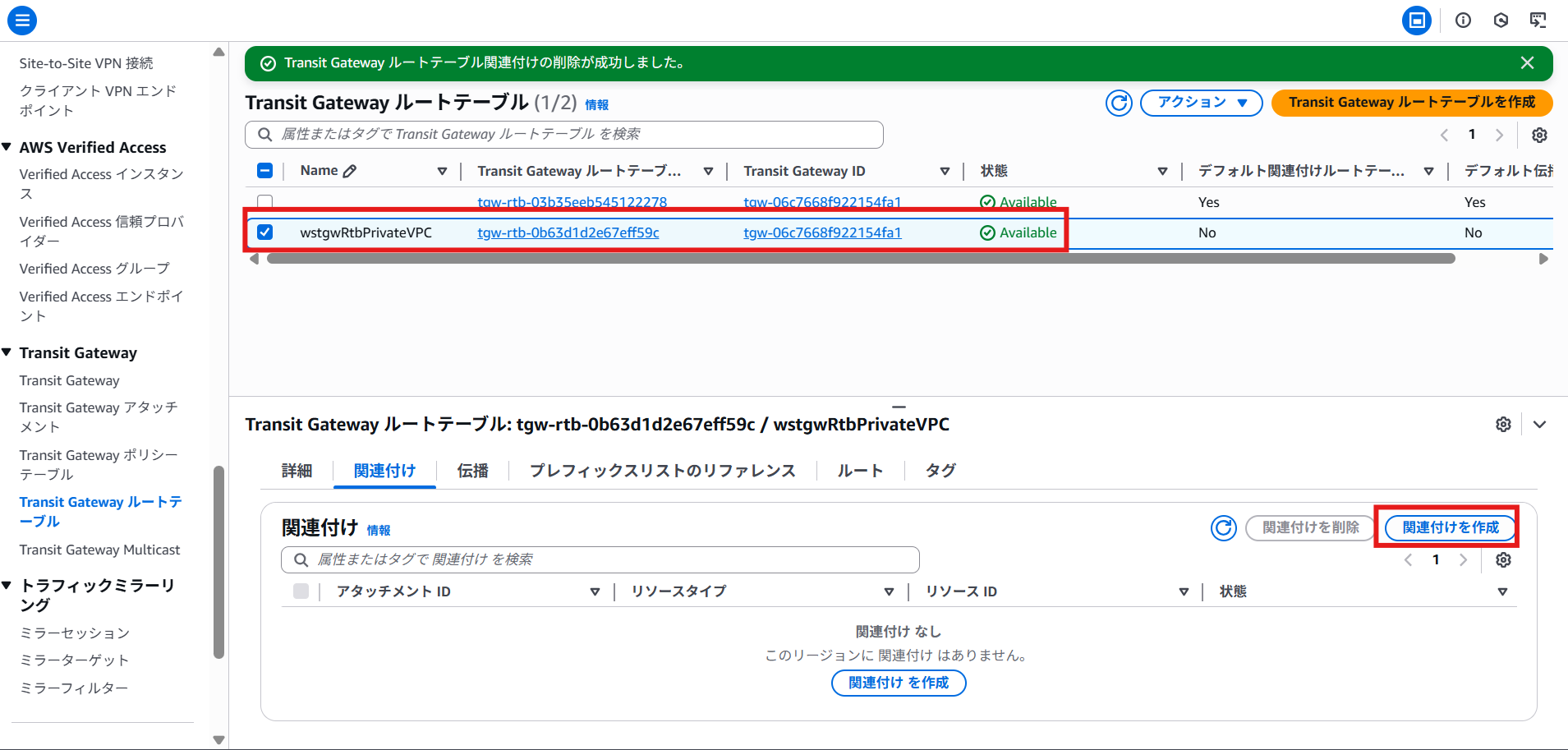1568x750 pixels.
Task: Click Transit Gateway ルートテーブルを作成 button
Action: click(1412, 103)
